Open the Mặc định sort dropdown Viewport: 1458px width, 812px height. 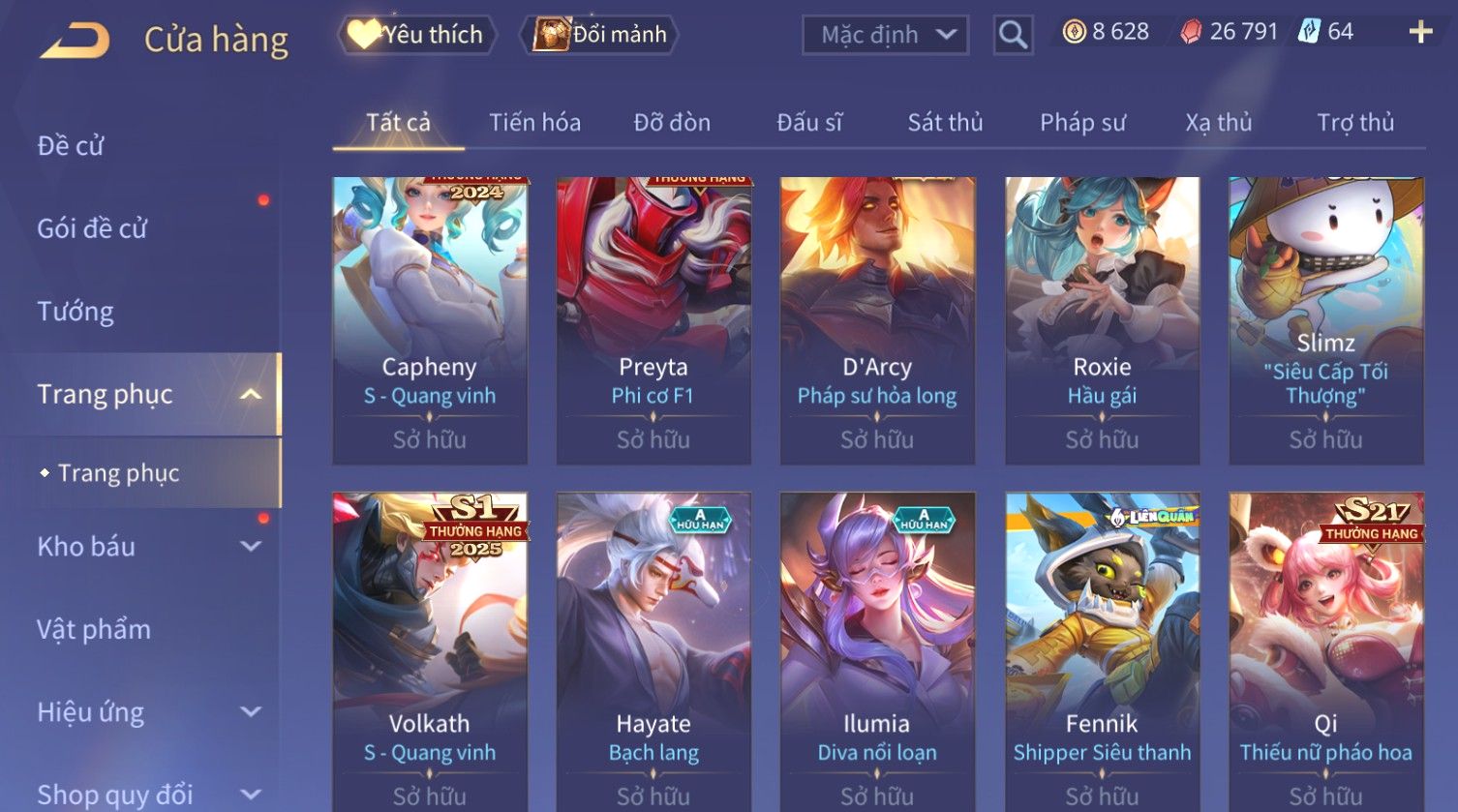click(885, 35)
